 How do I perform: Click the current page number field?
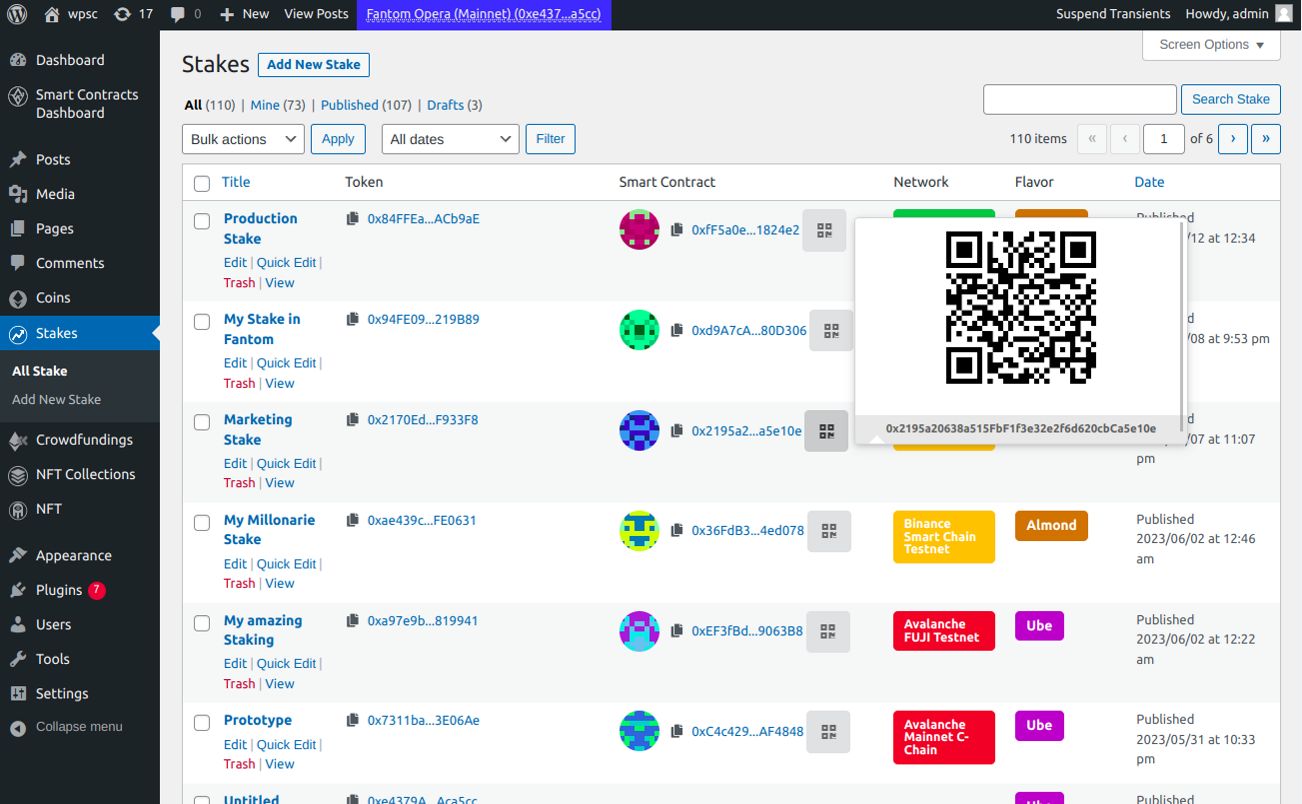point(1164,139)
